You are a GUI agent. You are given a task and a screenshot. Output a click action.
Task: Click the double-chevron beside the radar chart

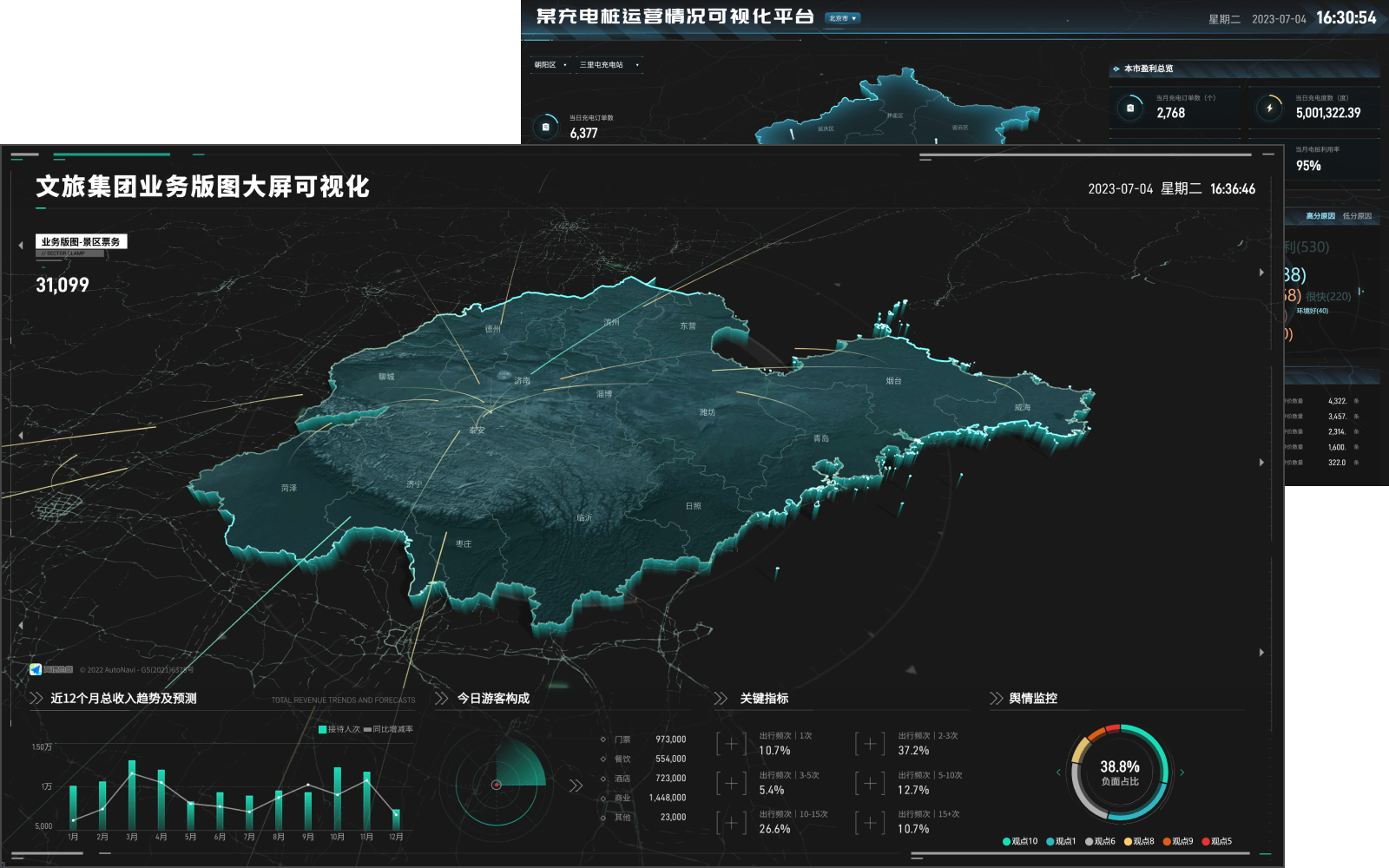(x=576, y=786)
